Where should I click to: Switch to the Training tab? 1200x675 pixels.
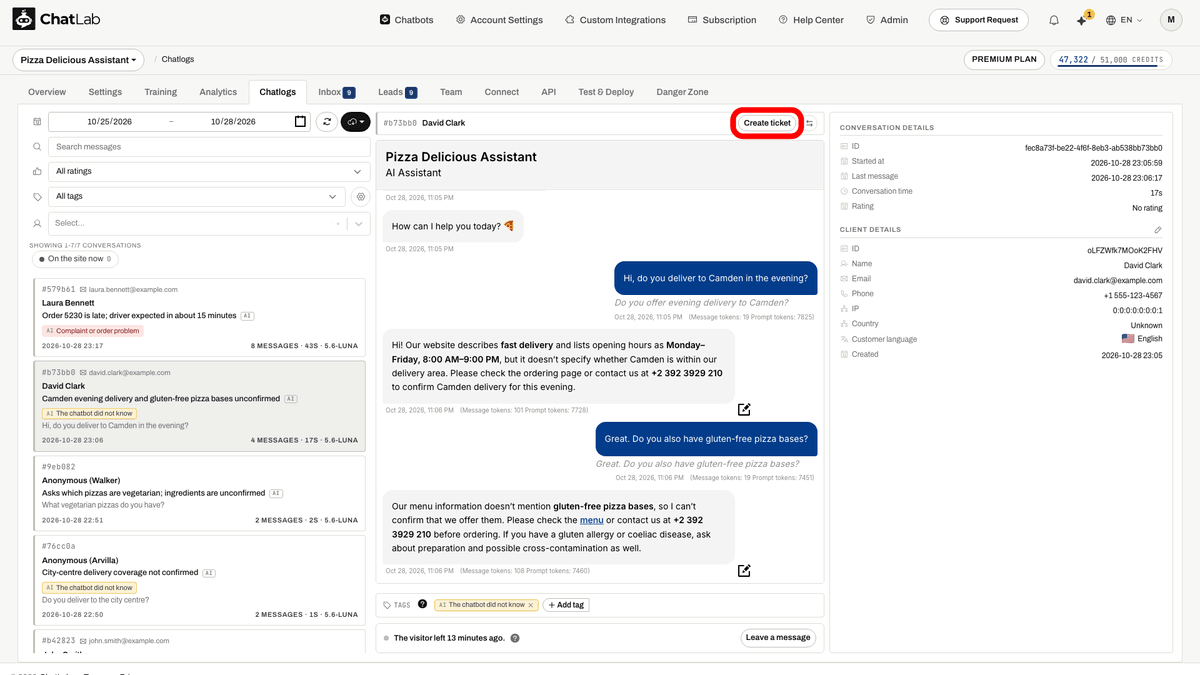point(160,92)
